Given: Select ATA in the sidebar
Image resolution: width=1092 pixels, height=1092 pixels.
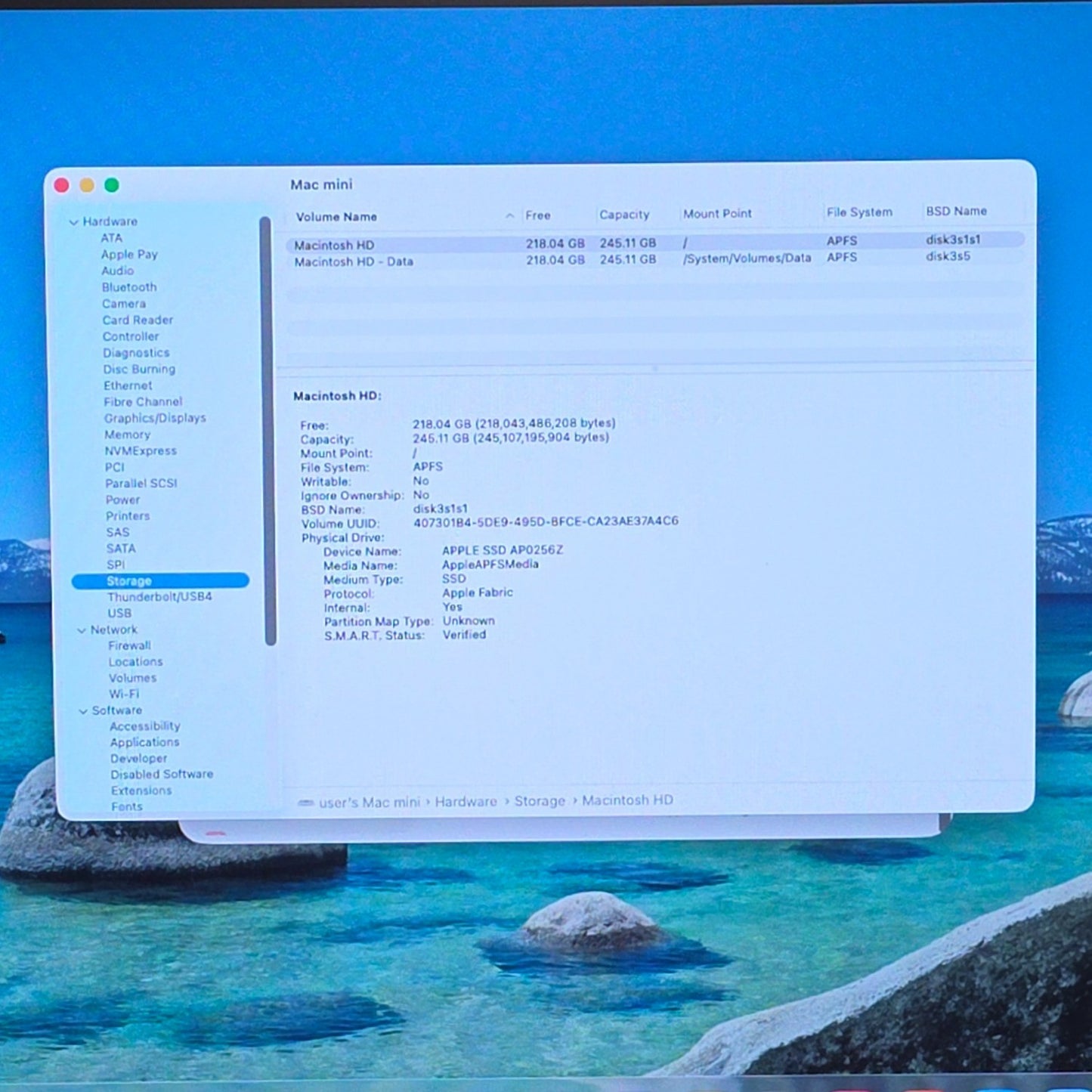Looking at the screenshot, I should tap(111, 238).
